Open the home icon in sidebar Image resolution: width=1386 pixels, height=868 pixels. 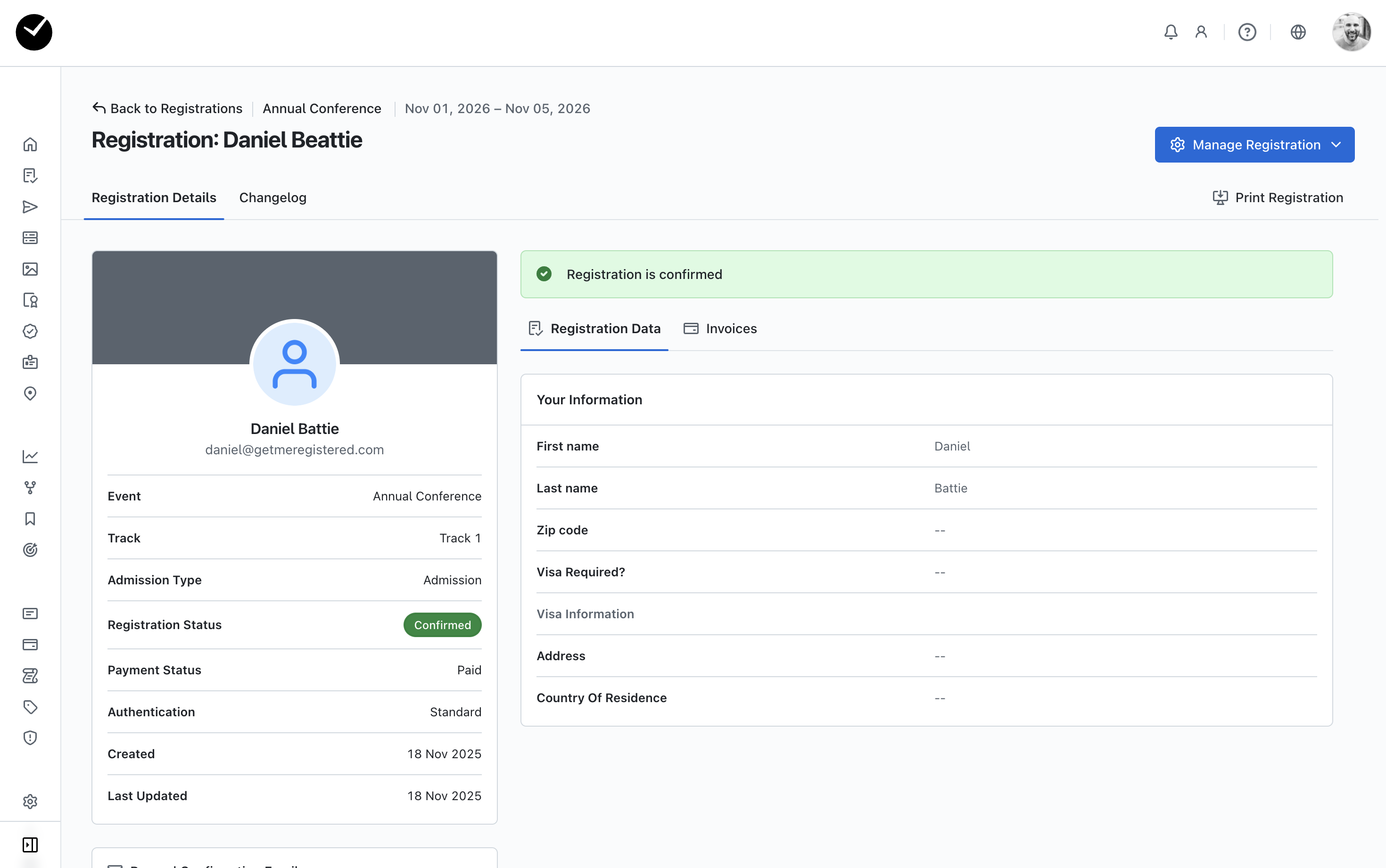30,144
